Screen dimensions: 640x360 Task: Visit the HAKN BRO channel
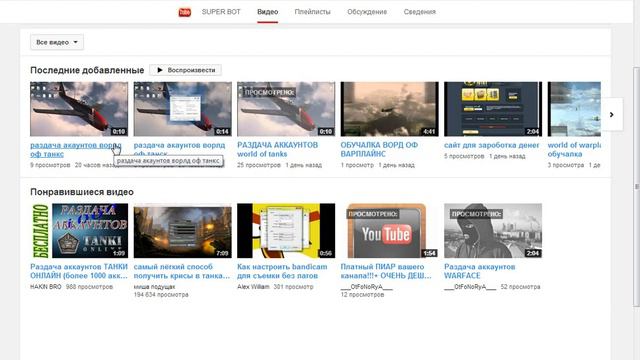[x=46, y=287]
